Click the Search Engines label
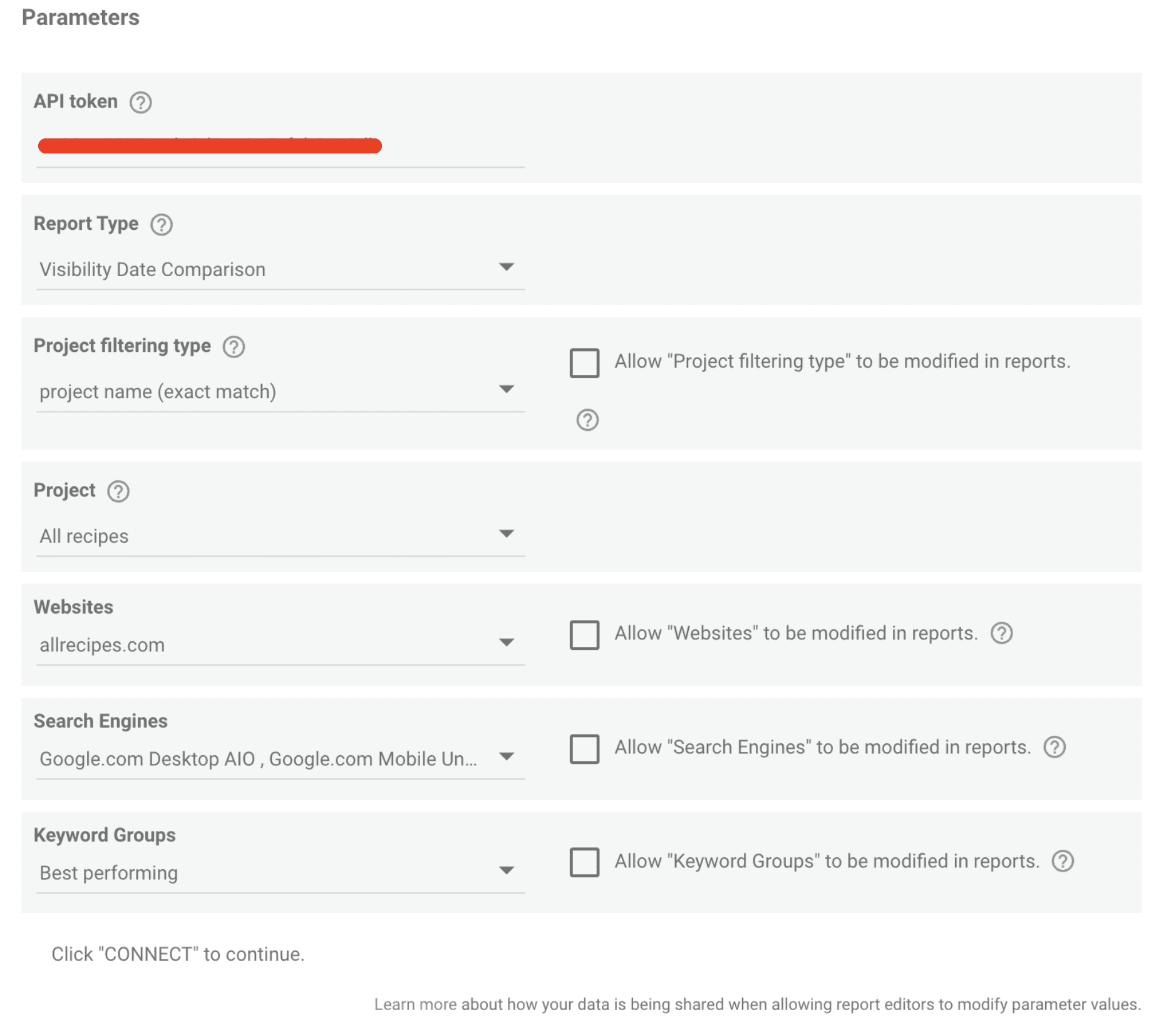1176x1027 pixels. [101, 721]
